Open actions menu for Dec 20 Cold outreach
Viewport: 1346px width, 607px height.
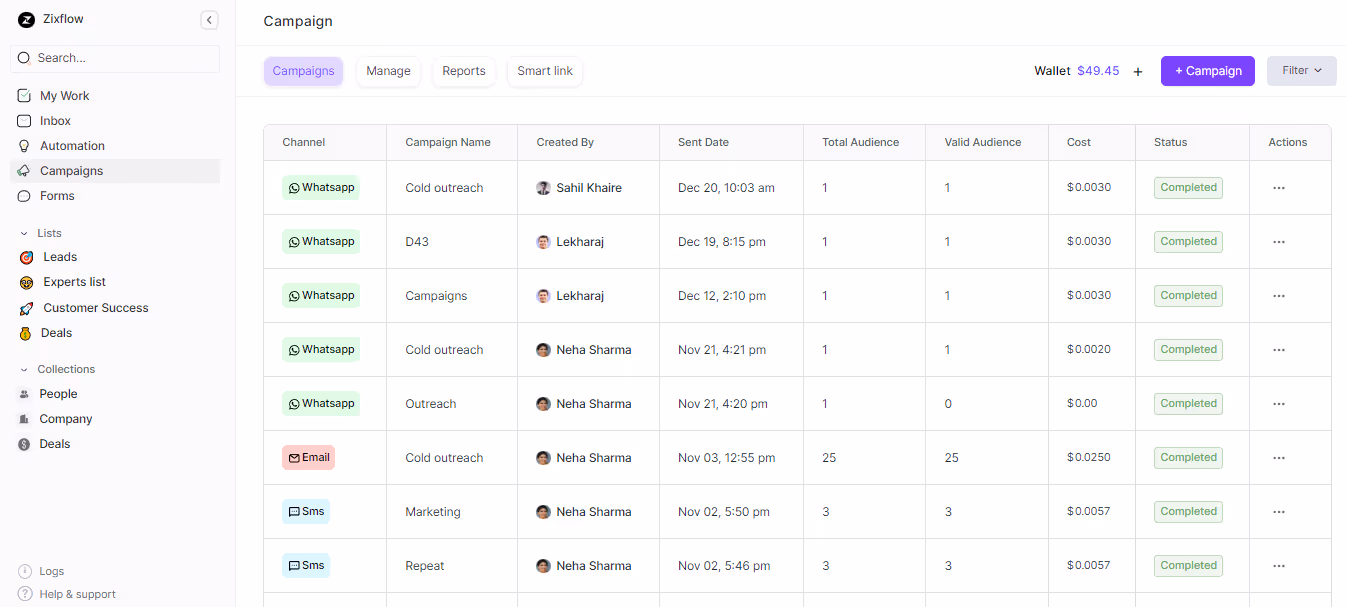pyautogui.click(x=1279, y=188)
